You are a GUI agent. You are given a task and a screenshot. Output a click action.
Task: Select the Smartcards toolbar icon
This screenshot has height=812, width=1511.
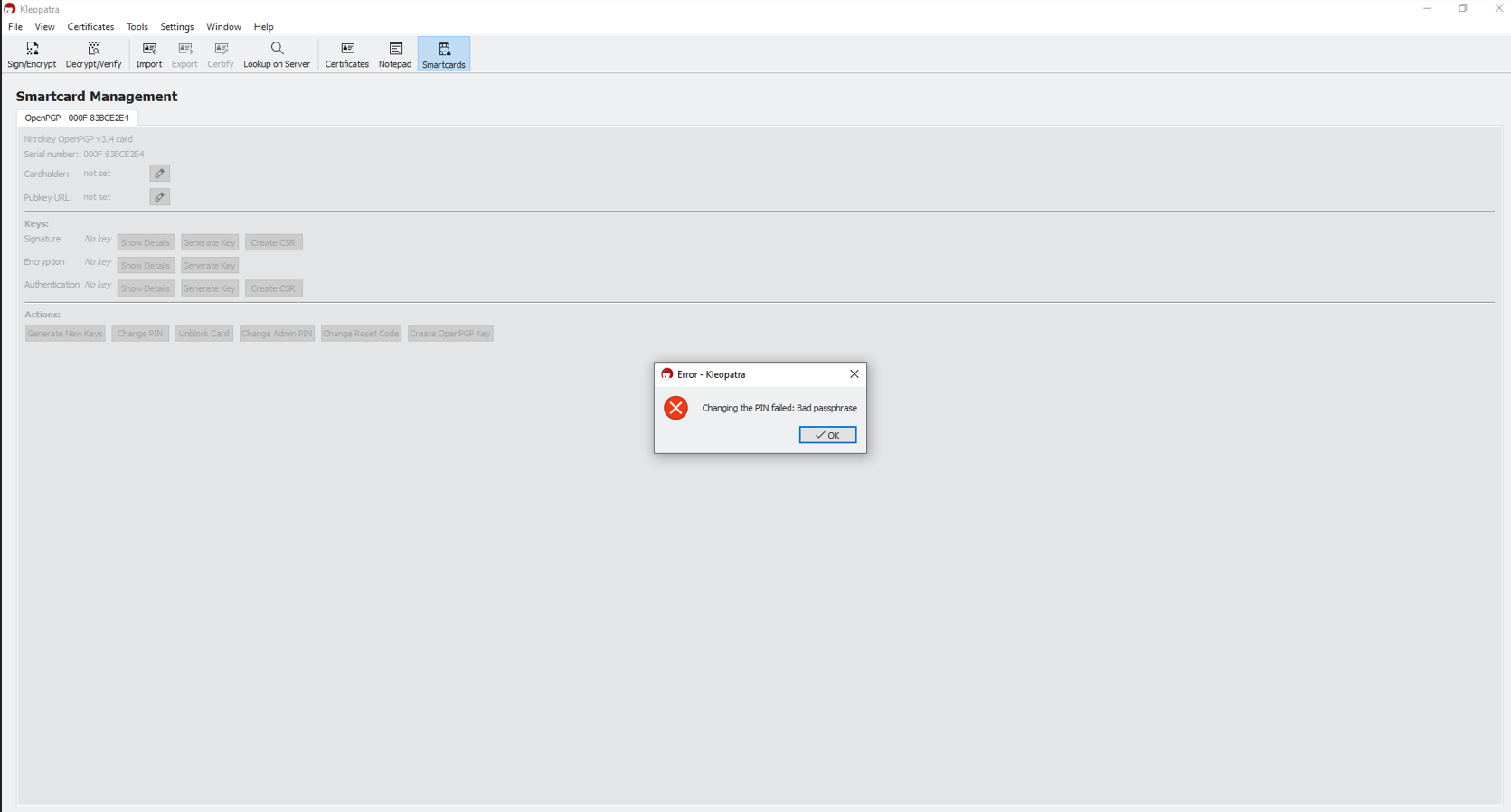(x=444, y=54)
